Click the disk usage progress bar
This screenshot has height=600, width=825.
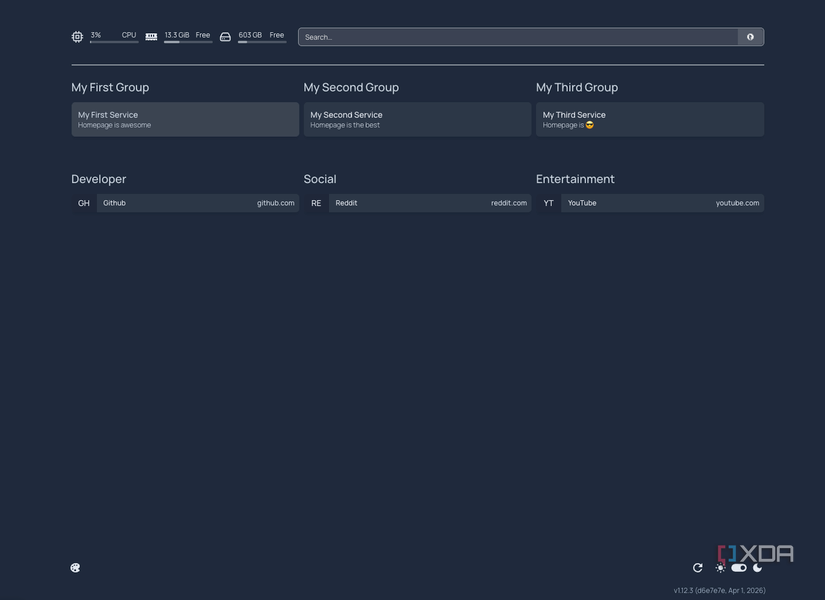(262, 42)
